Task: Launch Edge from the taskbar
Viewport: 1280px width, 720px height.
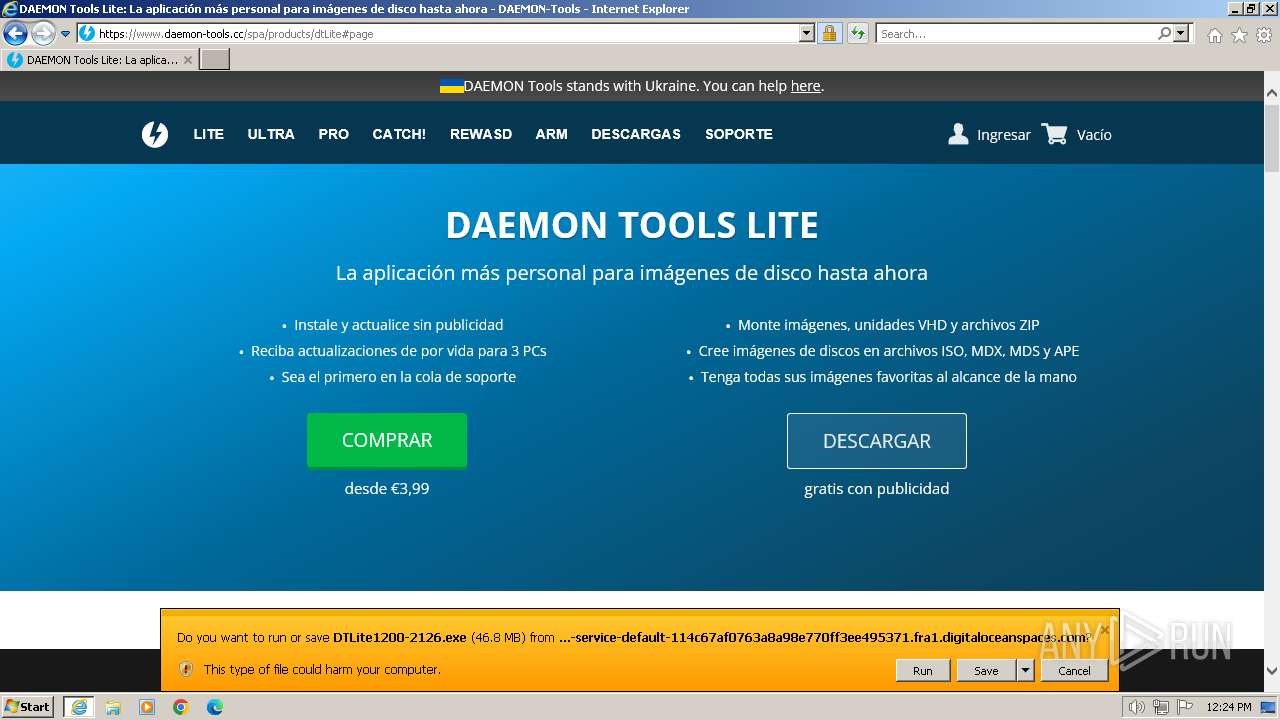Action: click(215, 707)
